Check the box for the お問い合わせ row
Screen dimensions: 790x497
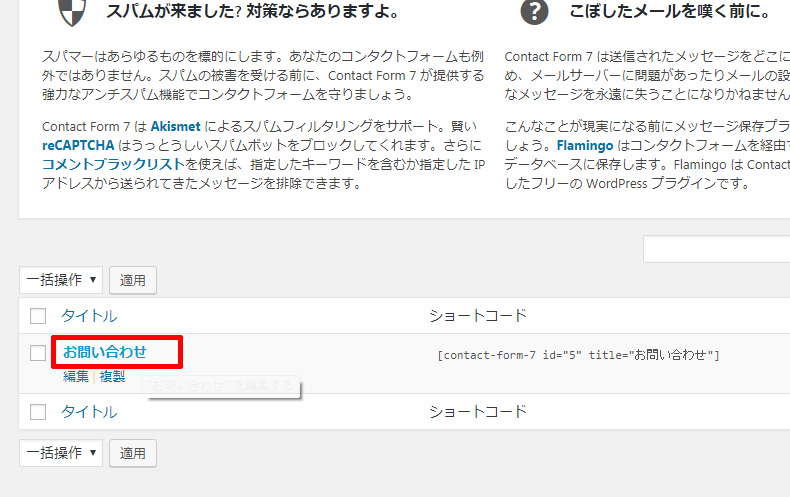point(38,353)
